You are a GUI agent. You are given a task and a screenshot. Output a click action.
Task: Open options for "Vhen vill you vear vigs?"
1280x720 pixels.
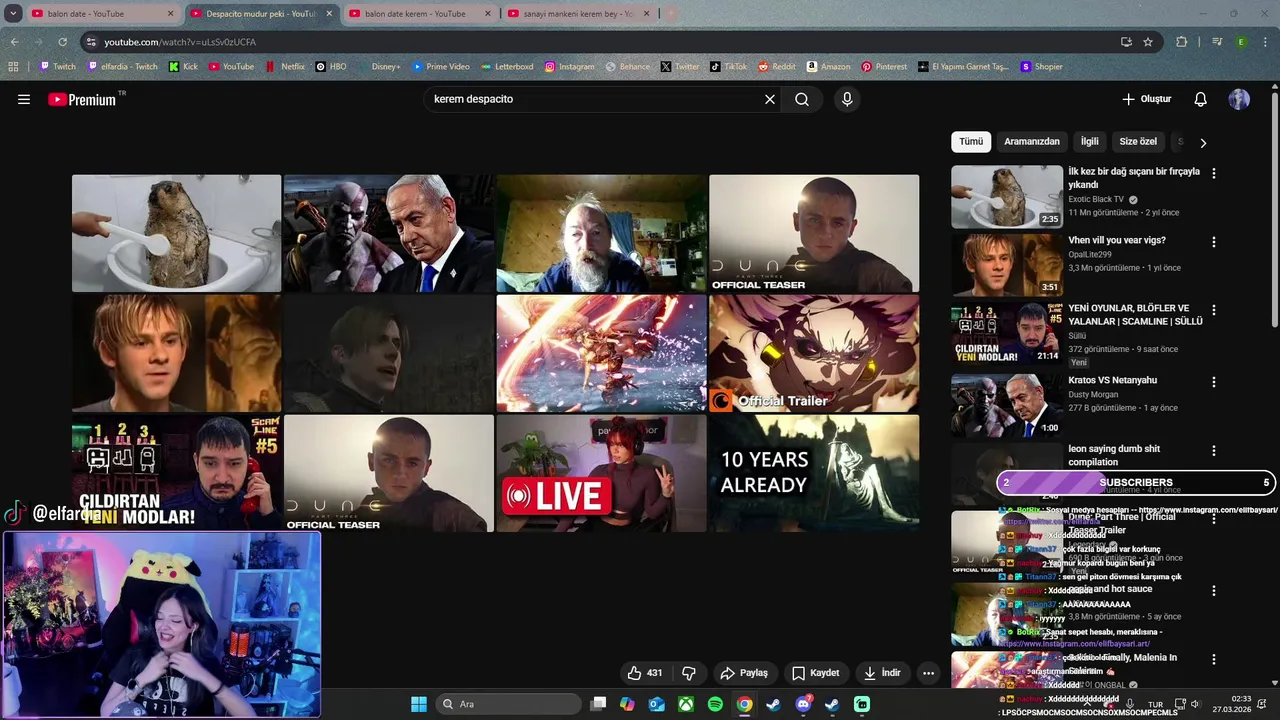tap(1214, 242)
